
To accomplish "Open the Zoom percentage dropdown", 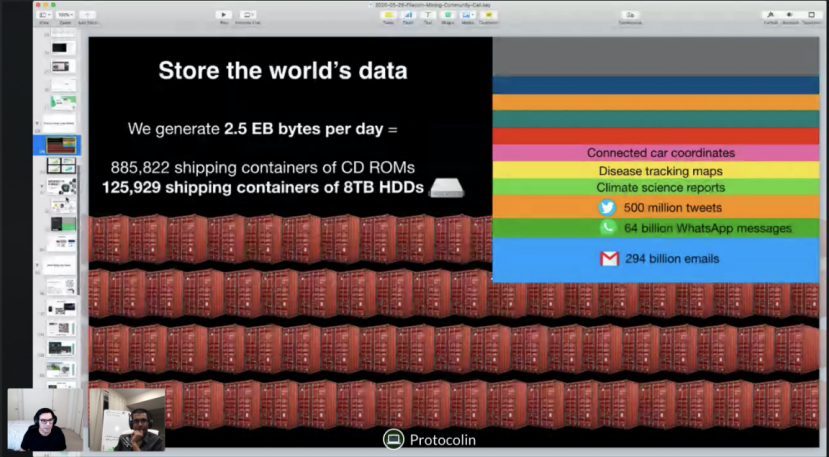I will 66,15.
